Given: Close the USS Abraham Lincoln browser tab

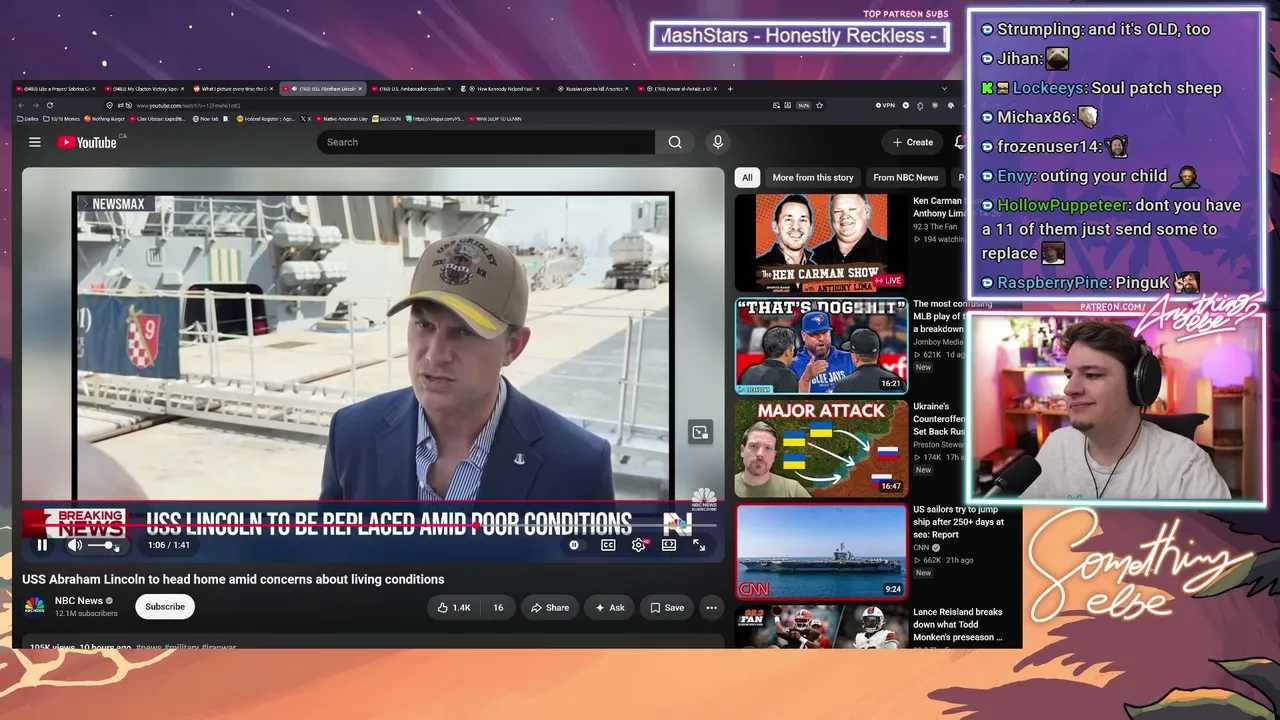Looking at the screenshot, I should 361,89.
